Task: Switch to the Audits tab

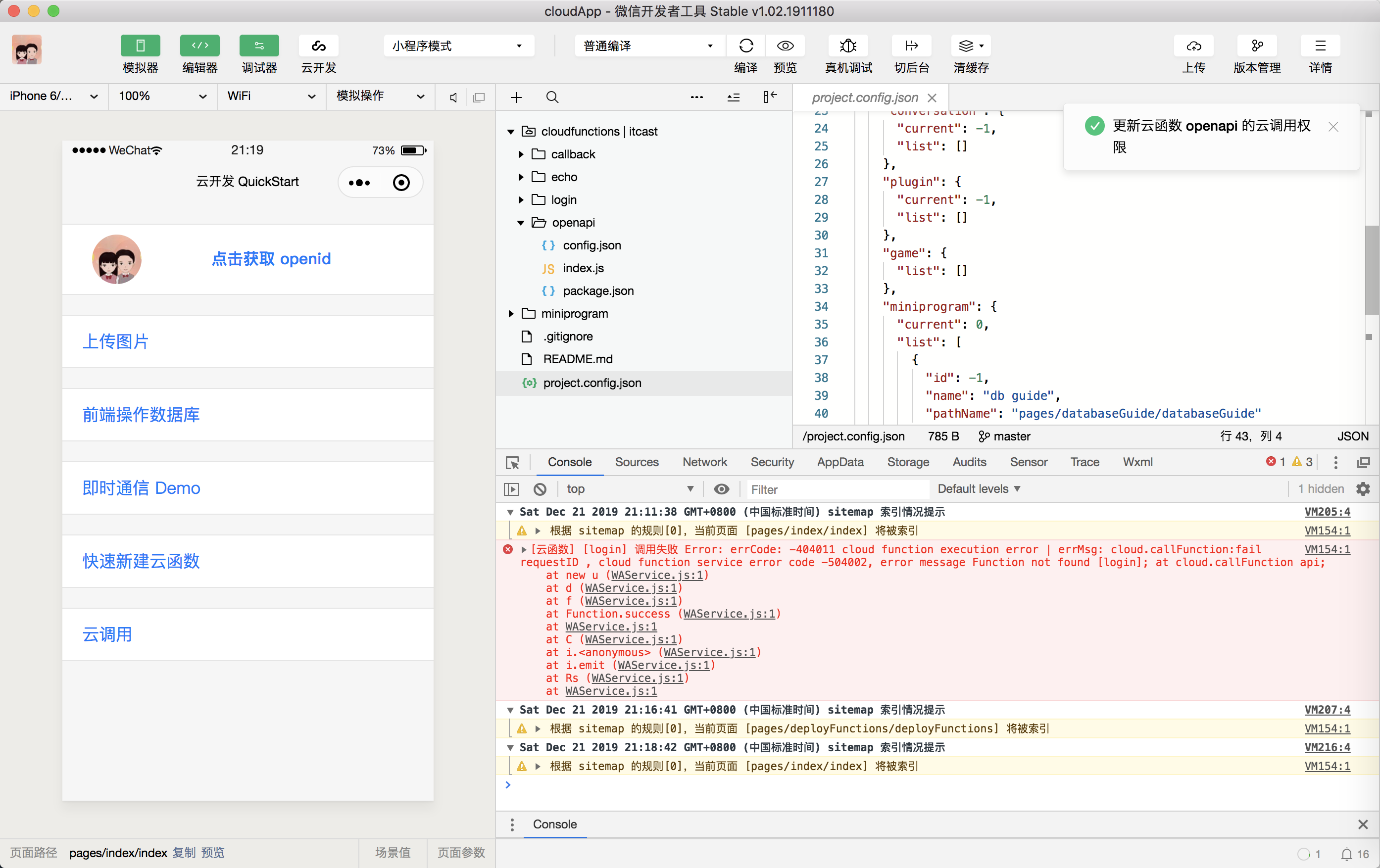Action: pyautogui.click(x=969, y=462)
